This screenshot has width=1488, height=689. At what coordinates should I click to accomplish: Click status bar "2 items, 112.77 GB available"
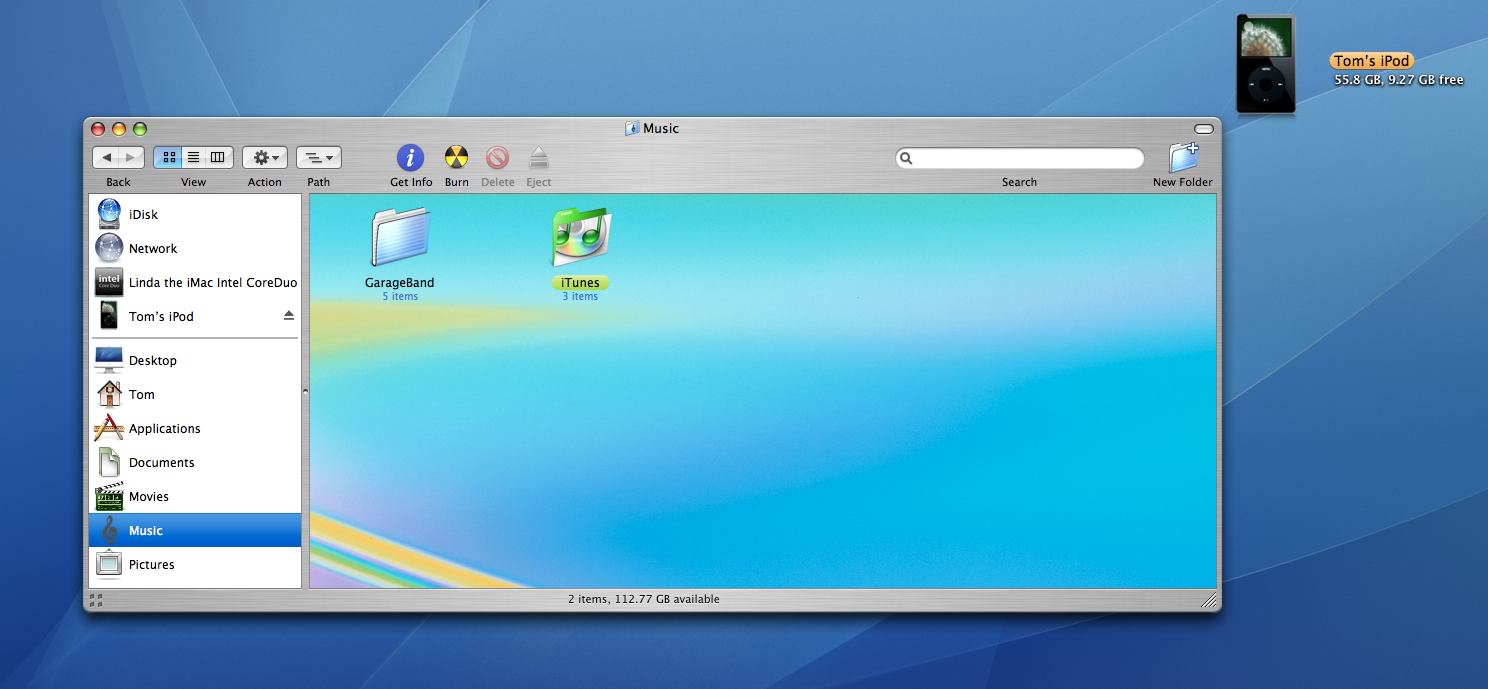(644, 599)
